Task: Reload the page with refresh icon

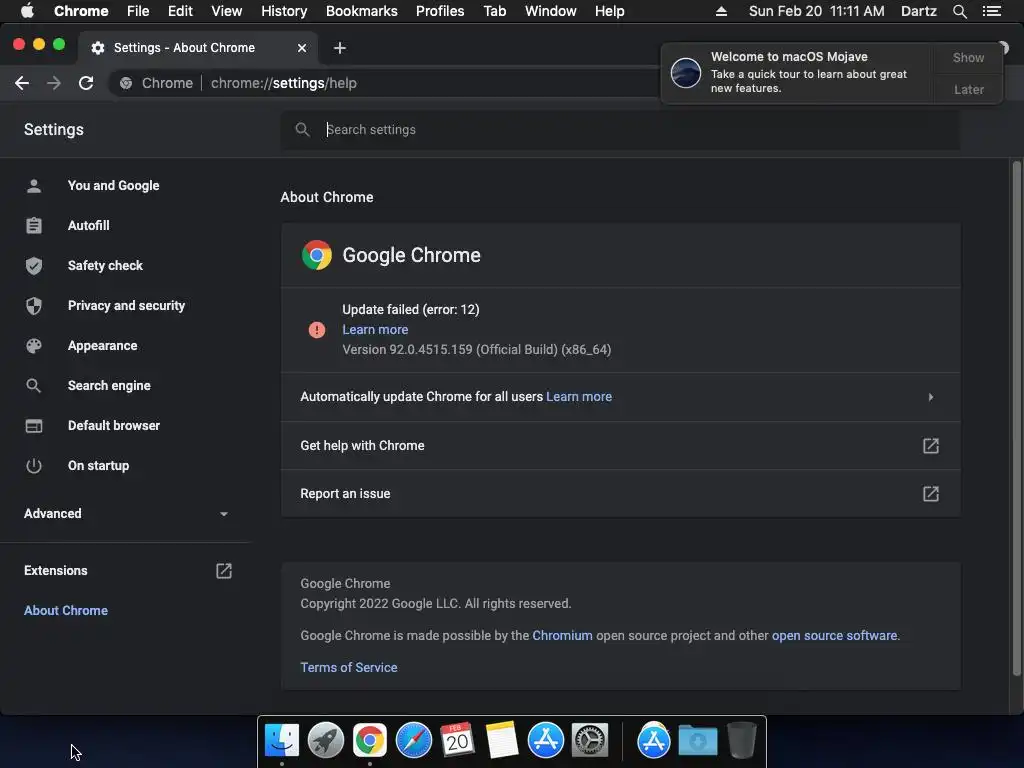Action: click(x=86, y=83)
